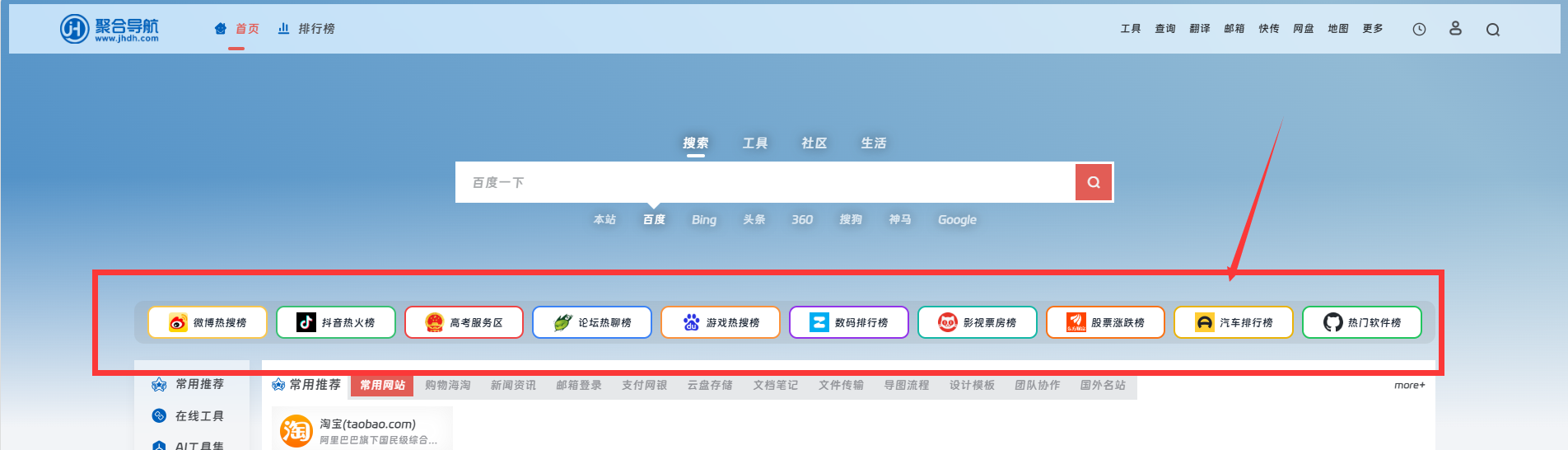
Task: Click the 常用推荐 sidebar star icon
Action: tap(159, 384)
